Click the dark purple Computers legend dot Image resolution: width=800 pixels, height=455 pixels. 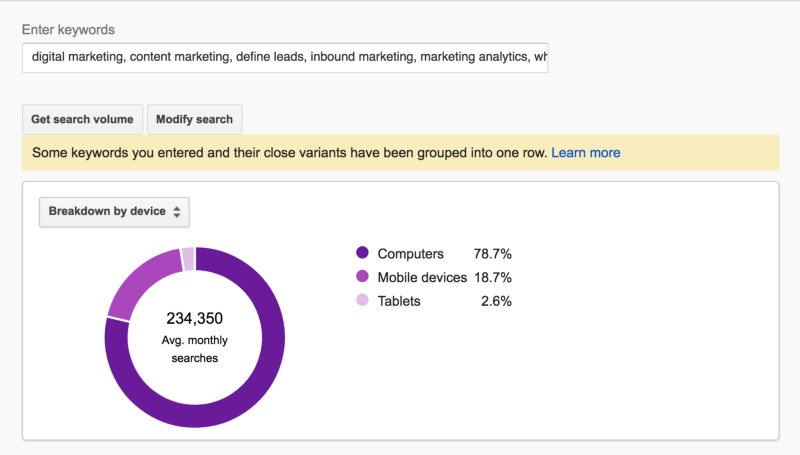pyautogui.click(x=362, y=254)
